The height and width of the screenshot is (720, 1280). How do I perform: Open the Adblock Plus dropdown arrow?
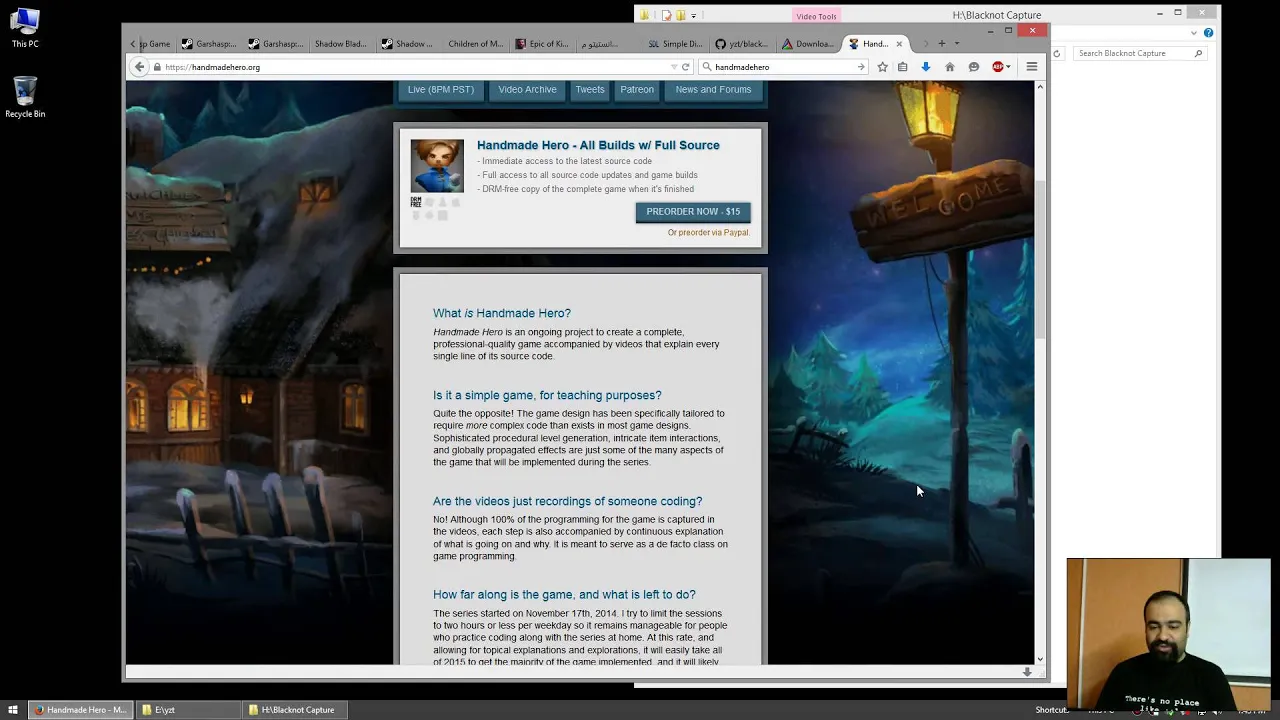pyautogui.click(x=1008, y=67)
